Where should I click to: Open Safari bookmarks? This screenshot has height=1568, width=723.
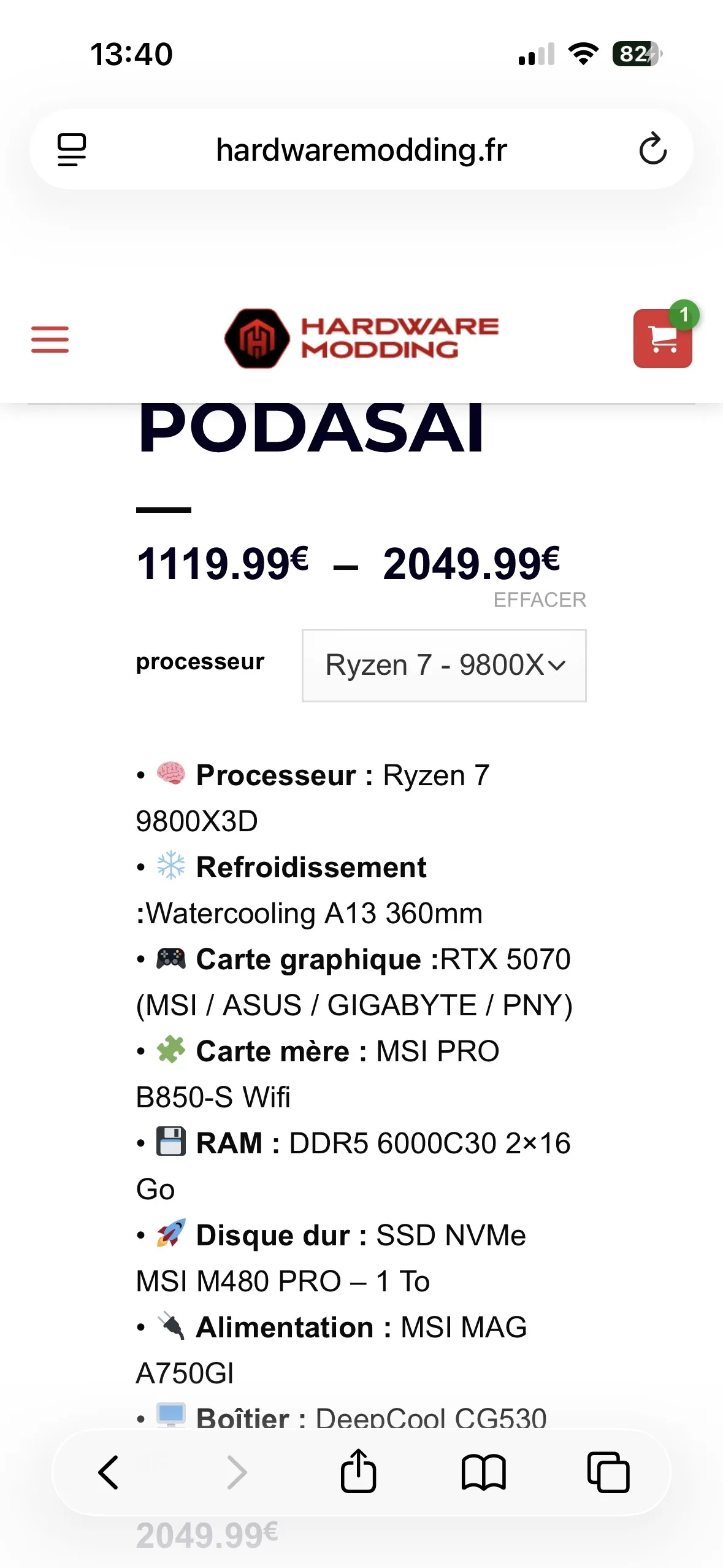click(483, 1472)
